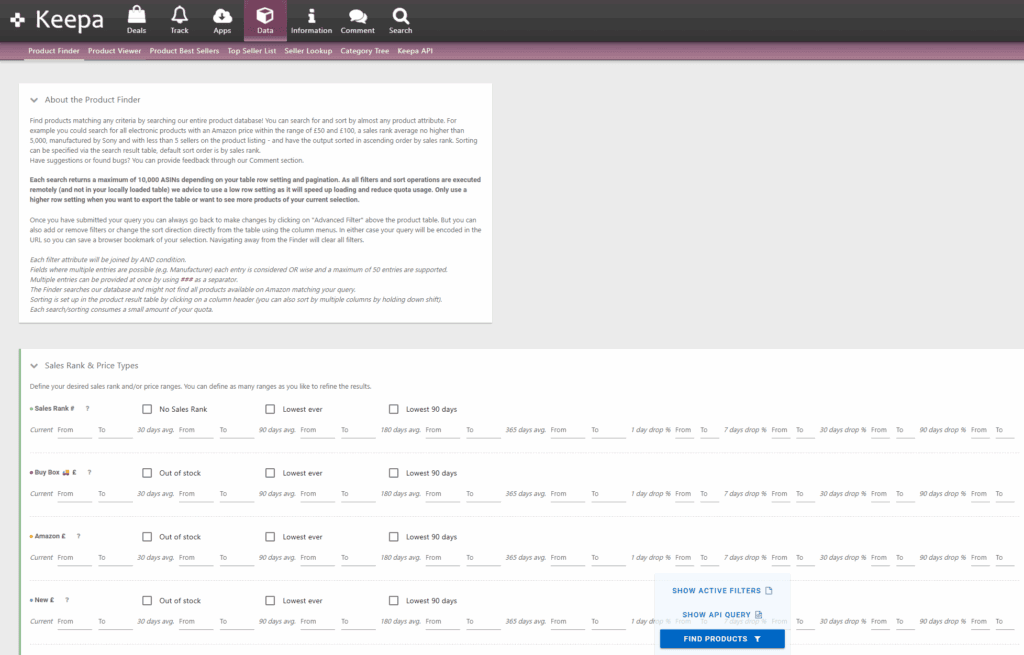Click help question mark next to Amazon £
Viewport: 1024px width, 655px height.
(x=78, y=536)
